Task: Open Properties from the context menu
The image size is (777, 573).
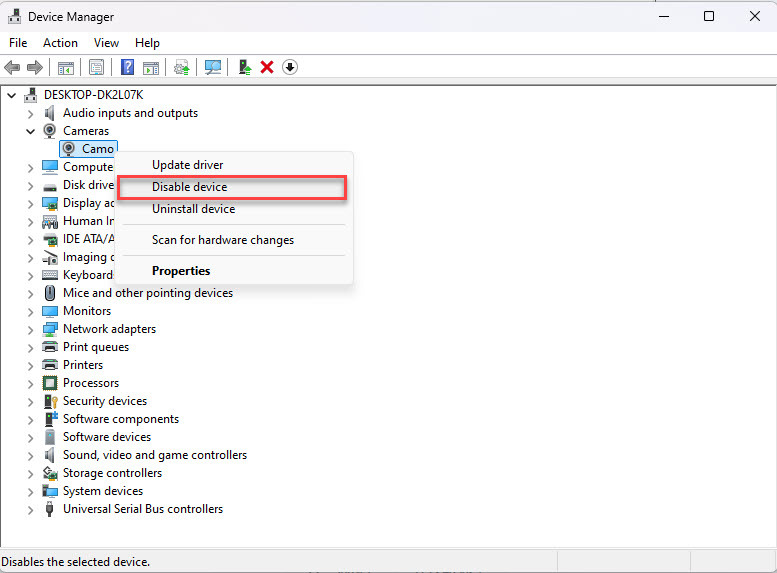Action: (181, 271)
